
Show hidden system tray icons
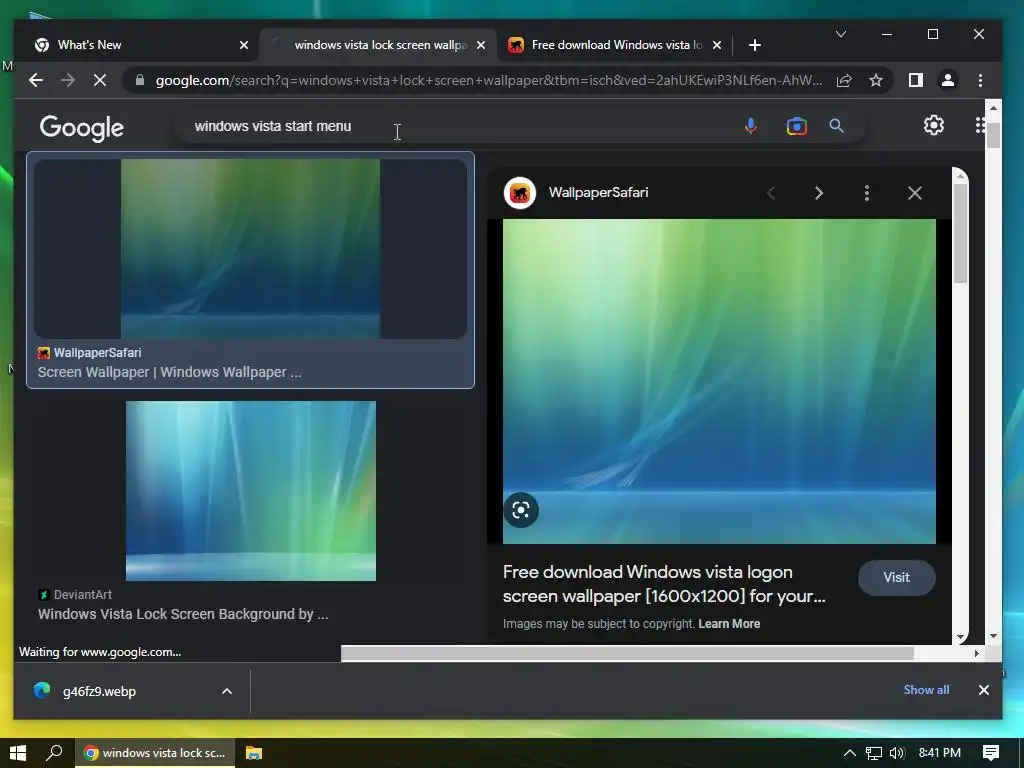click(850, 753)
